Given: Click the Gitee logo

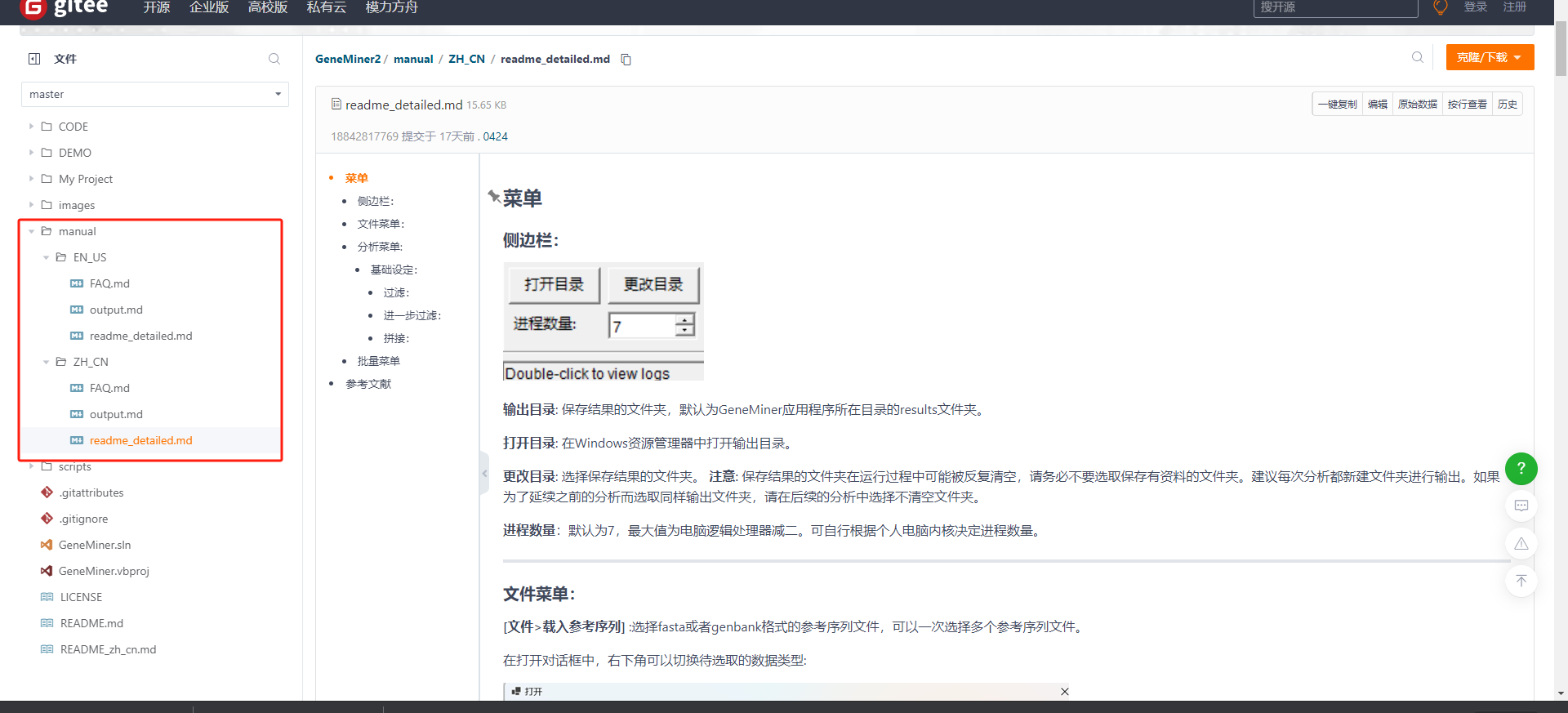Looking at the screenshot, I should (x=65, y=8).
